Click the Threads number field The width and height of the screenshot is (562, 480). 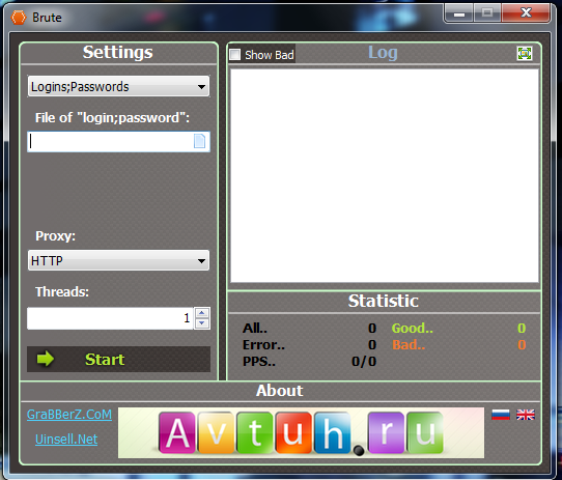pos(110,318)
